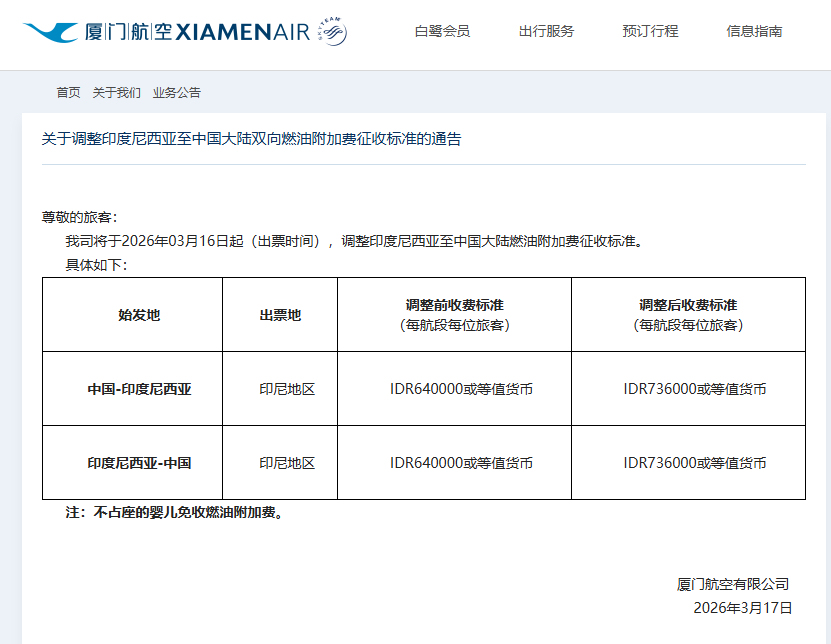Select 预订行程 in the top navigation
Viewport: 831px width, 644px height.
[650, 31]
